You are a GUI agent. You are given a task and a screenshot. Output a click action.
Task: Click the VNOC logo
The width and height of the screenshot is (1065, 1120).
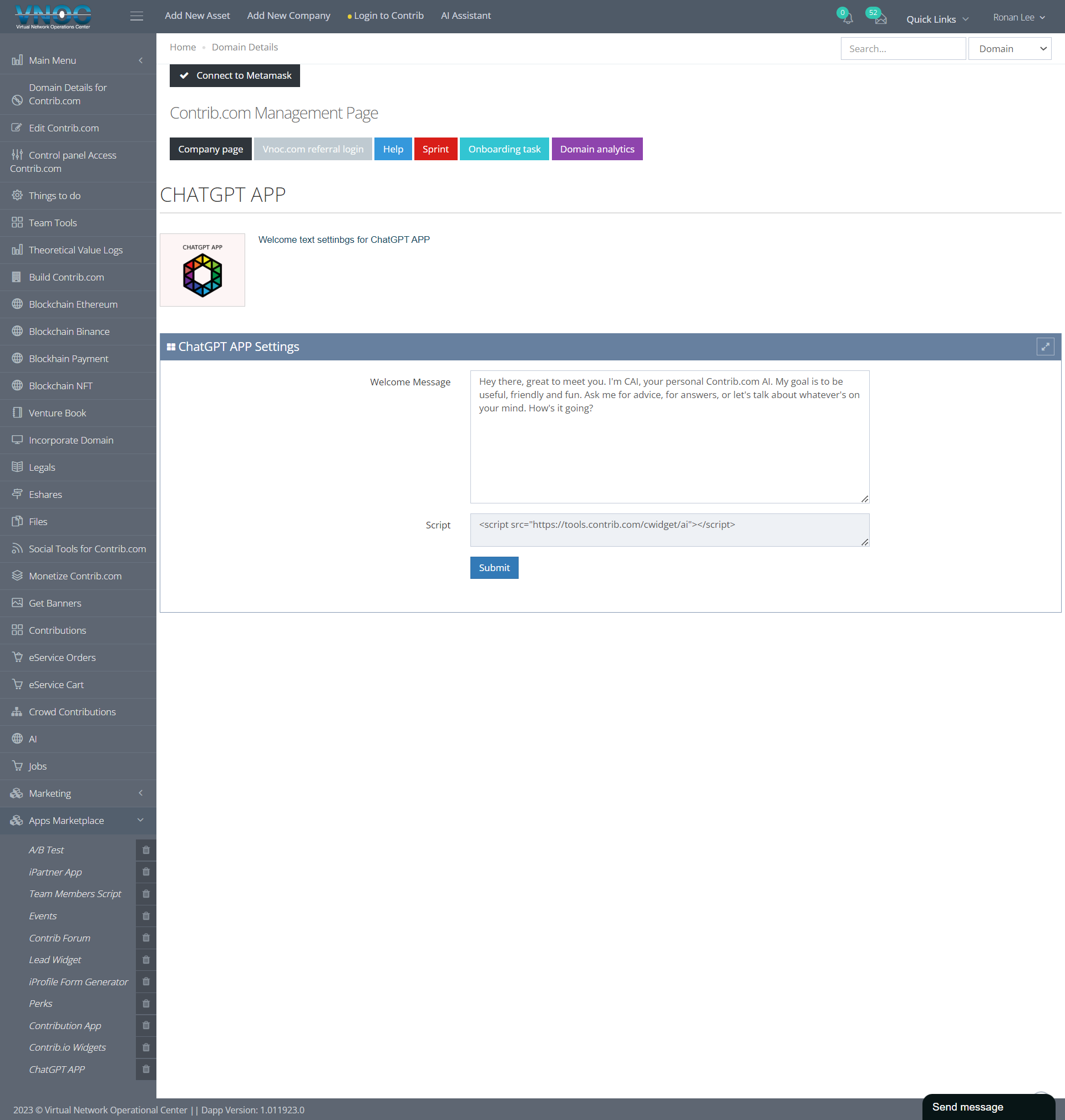53,17
